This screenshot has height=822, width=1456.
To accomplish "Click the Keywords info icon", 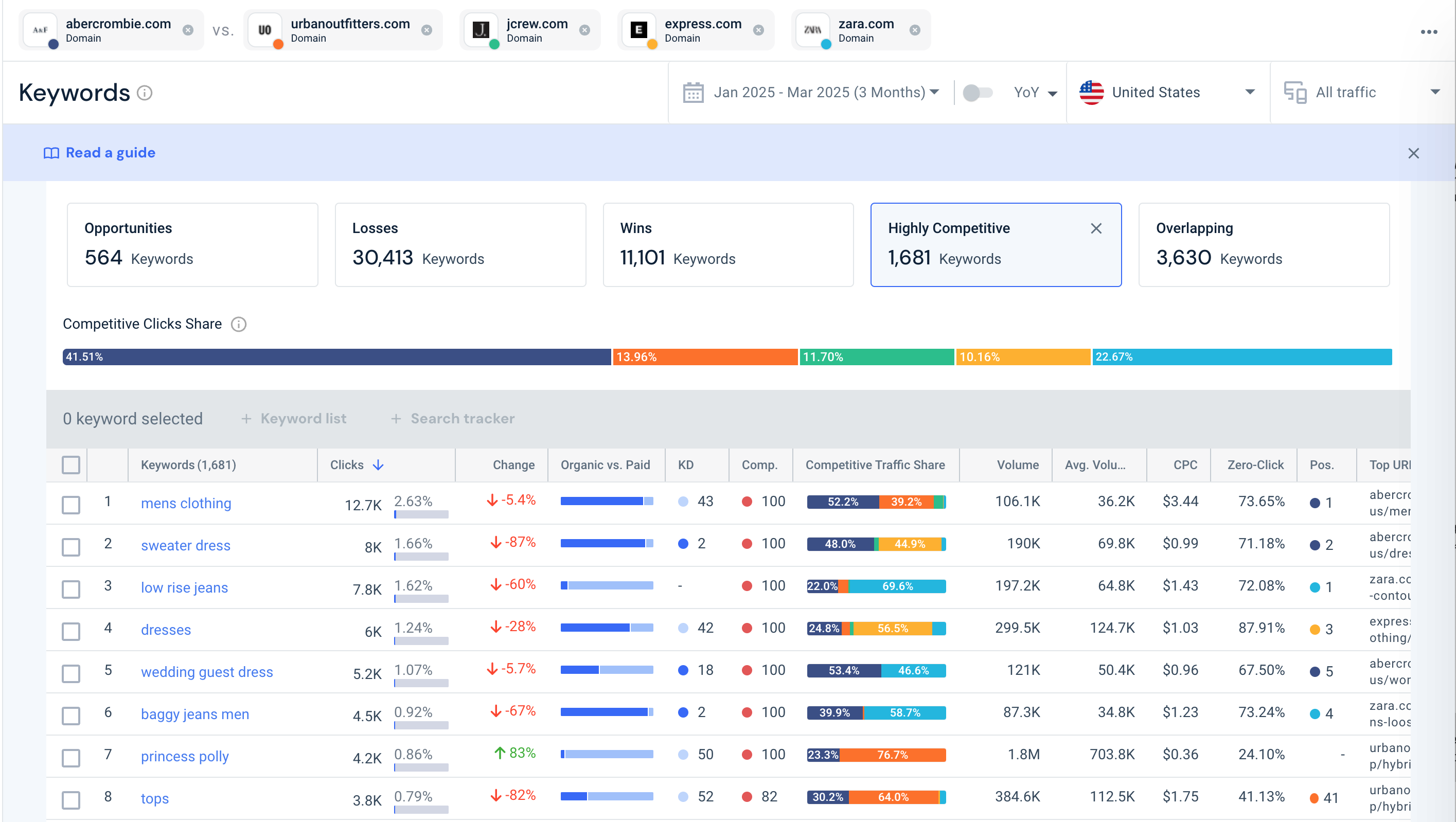I will click(145, 93).
